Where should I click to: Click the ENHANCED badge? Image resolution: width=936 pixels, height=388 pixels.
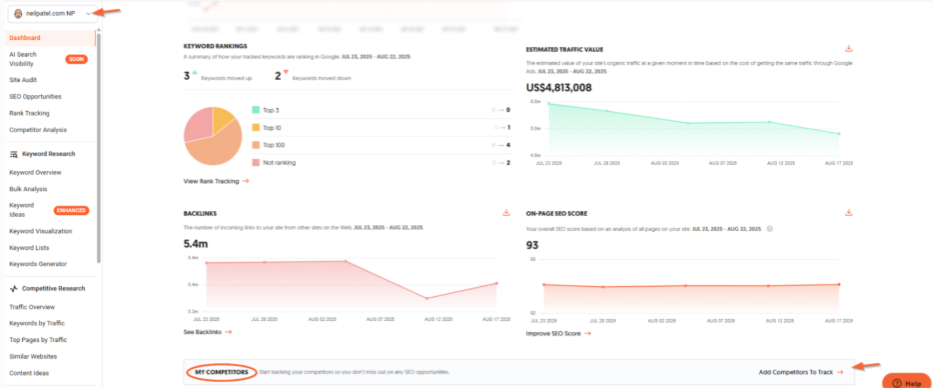(x=72, y=210)
